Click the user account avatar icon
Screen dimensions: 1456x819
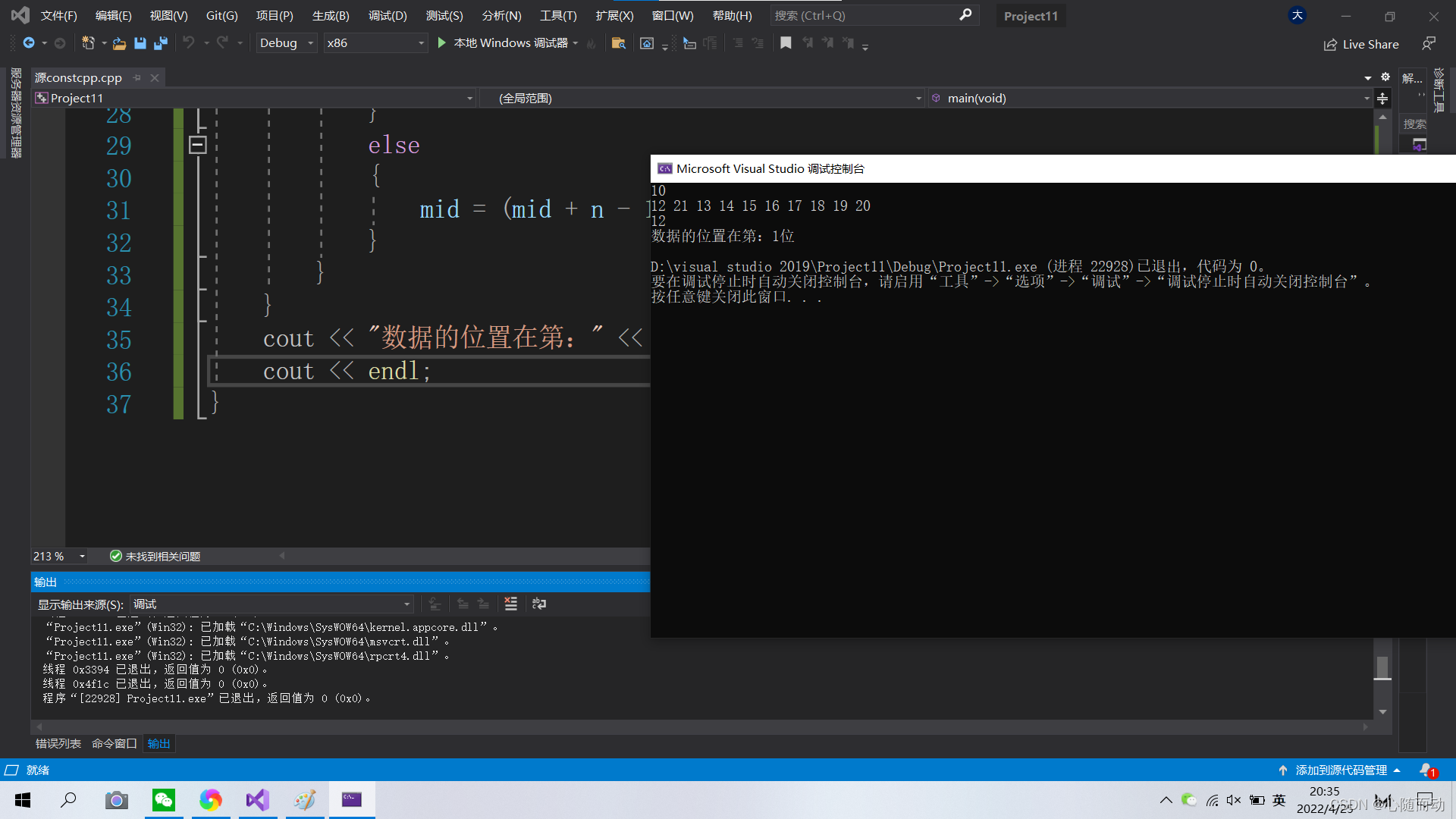pos(1298,15)
